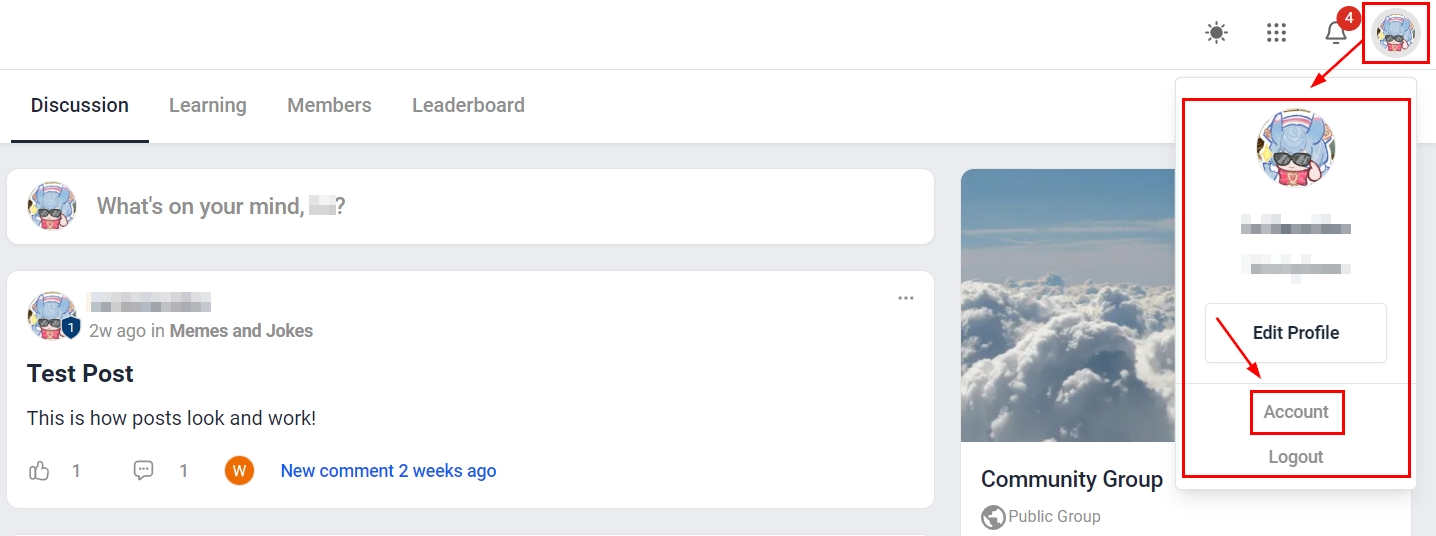The image size is (1436, 536).
Task: Toggle the light/dark theme sun icon
Action: click(1216, 33)
